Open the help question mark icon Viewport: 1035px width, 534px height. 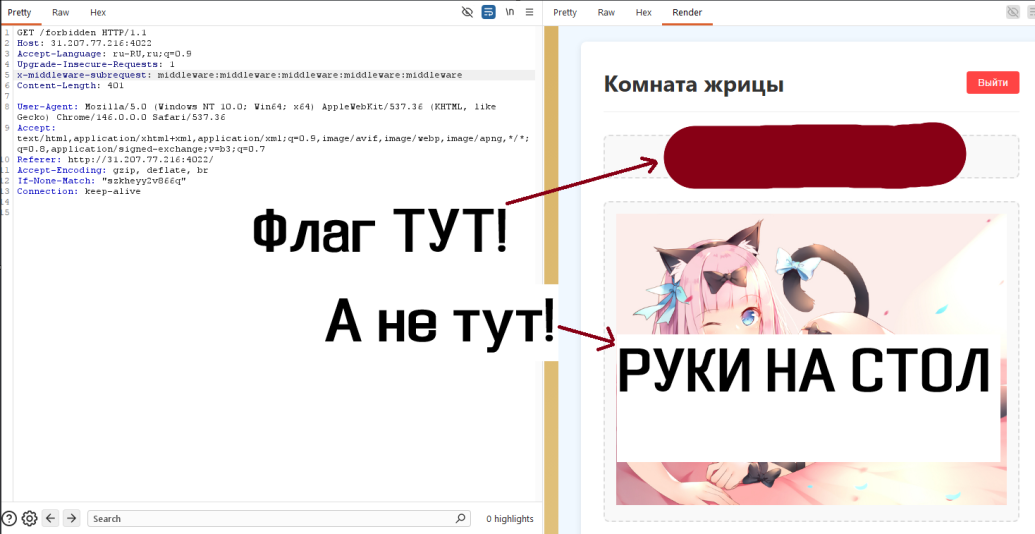click(x=9, y=518)
